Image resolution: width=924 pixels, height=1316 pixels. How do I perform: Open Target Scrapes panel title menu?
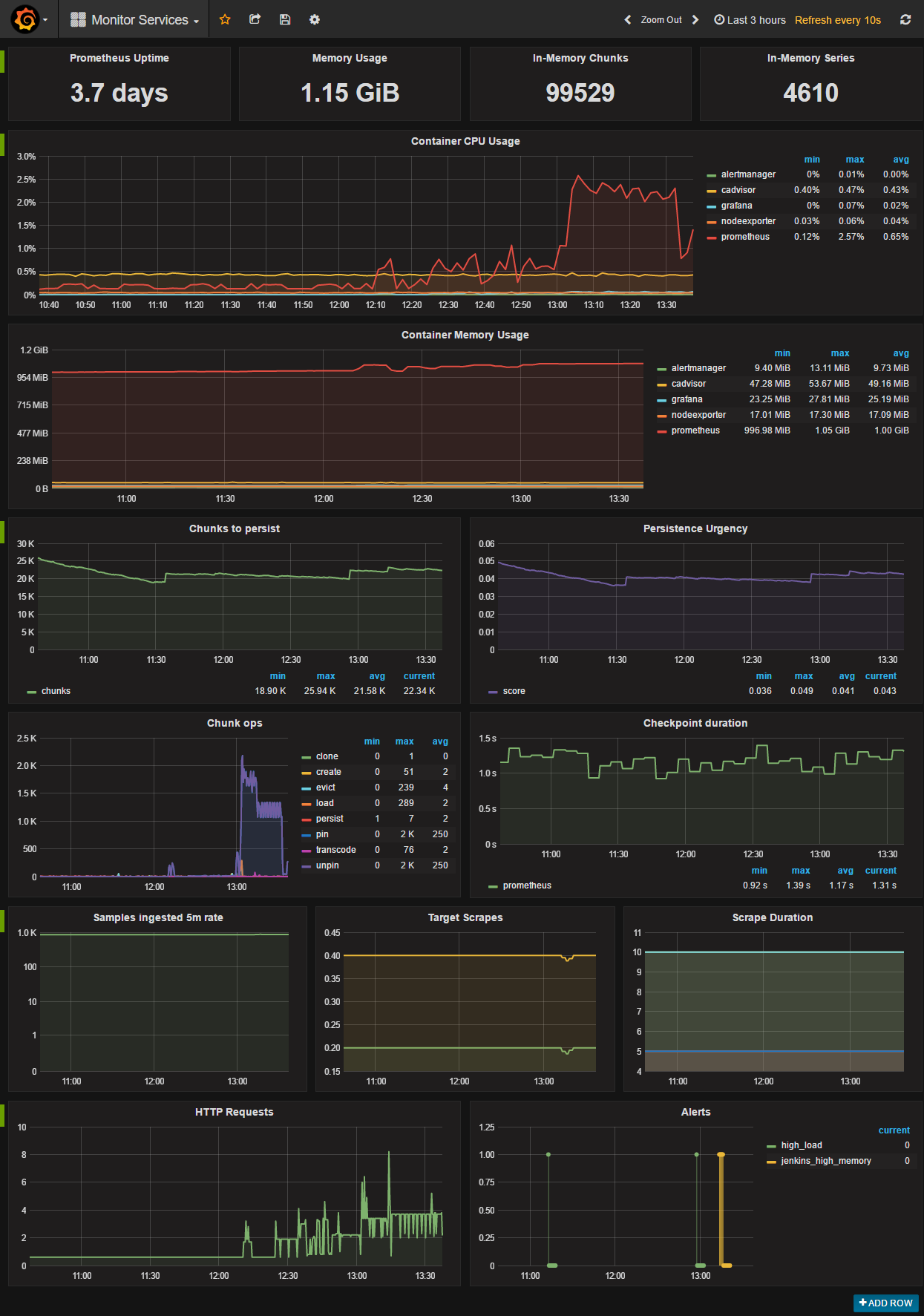pos(465,917)
